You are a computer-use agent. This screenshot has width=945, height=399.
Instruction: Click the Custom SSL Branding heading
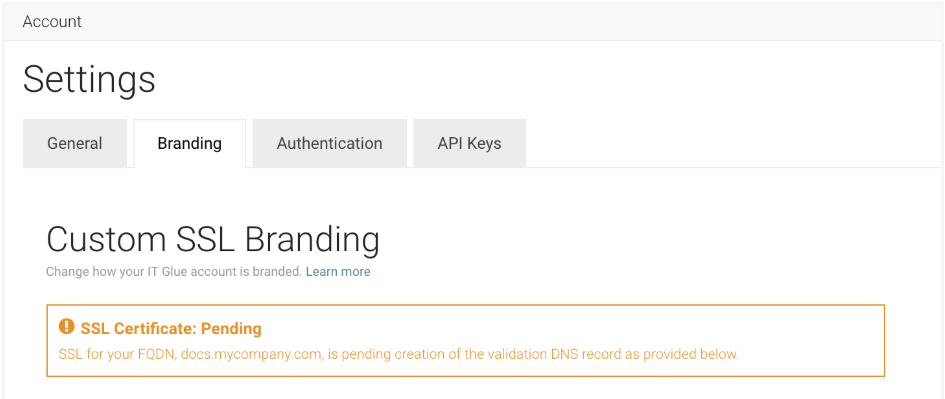click(213, 240)
